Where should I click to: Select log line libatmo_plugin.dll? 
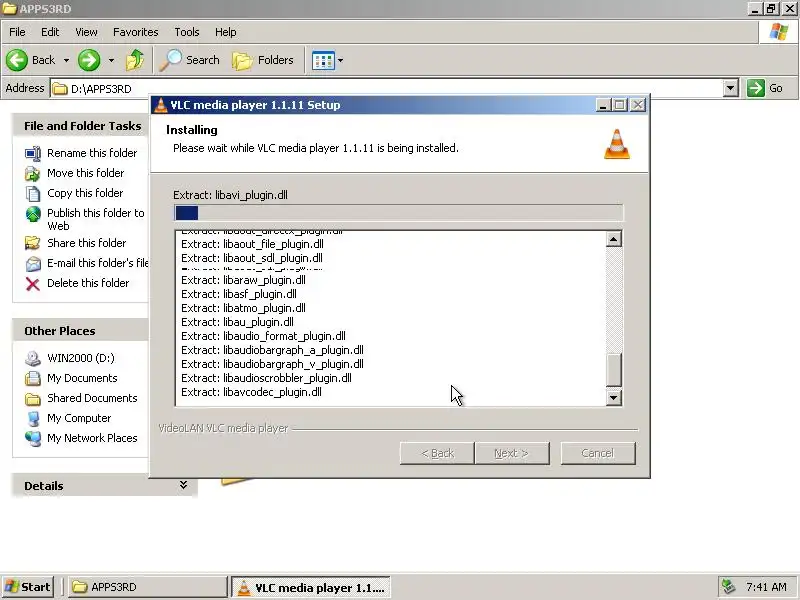tap(243, 308)
